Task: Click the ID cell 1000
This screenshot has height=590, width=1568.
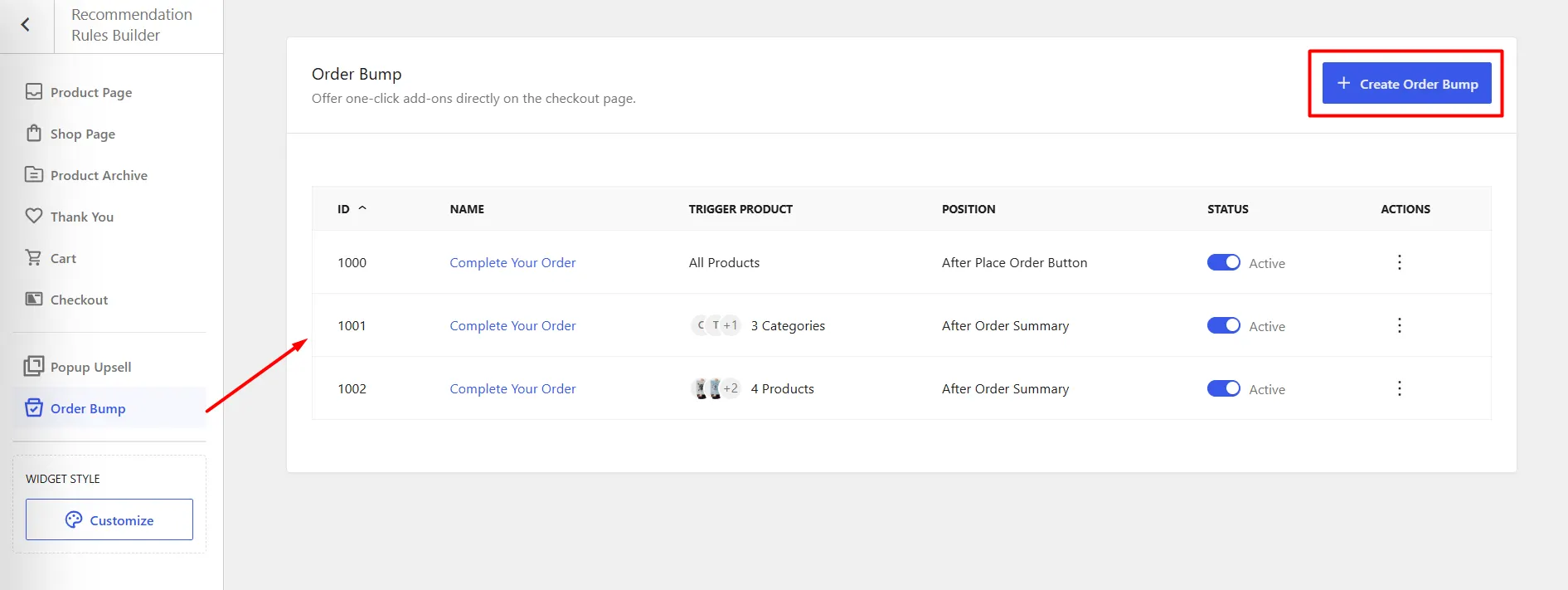Action: point(352,262)
